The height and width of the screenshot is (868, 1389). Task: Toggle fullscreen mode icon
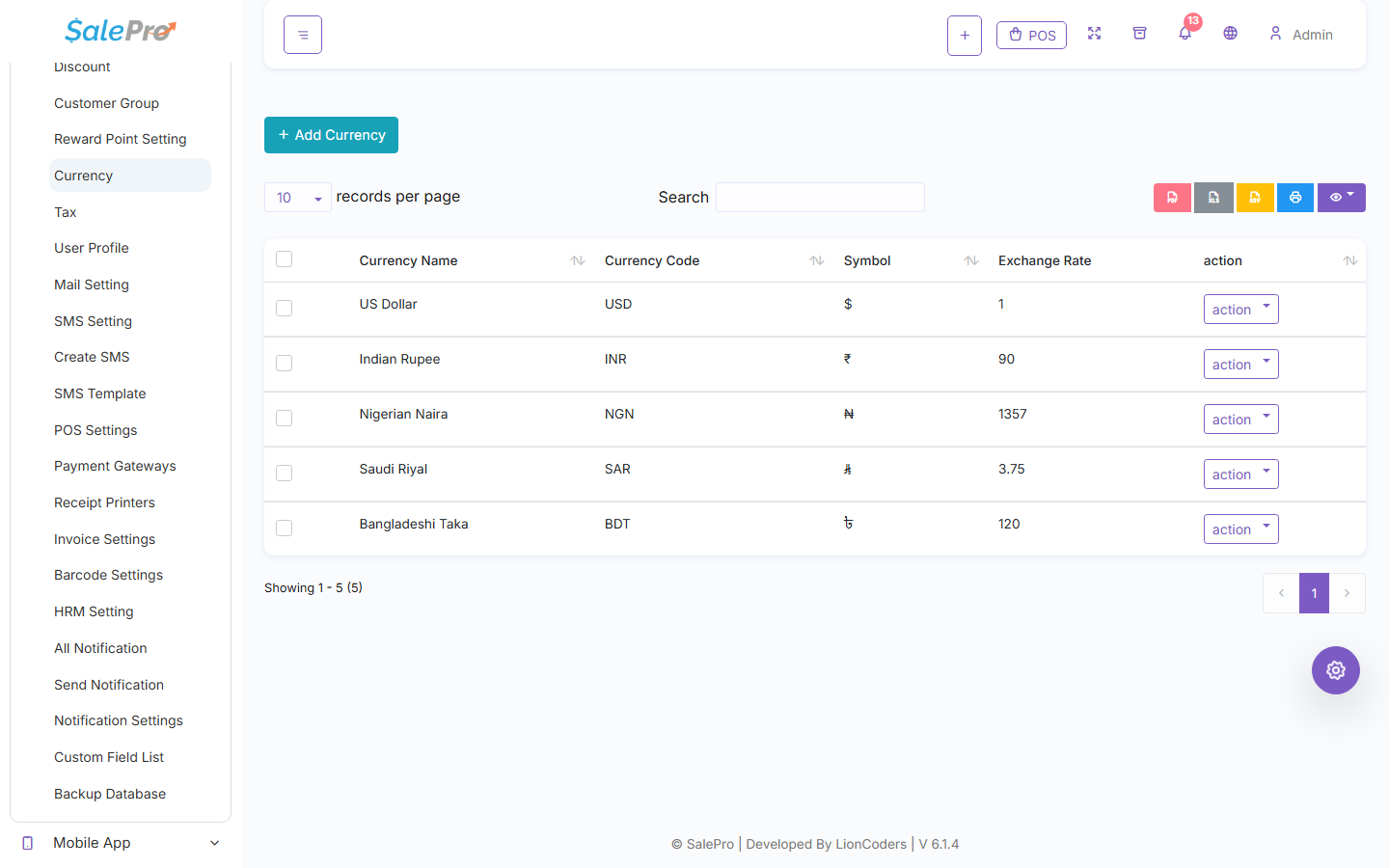(1094, 34)
